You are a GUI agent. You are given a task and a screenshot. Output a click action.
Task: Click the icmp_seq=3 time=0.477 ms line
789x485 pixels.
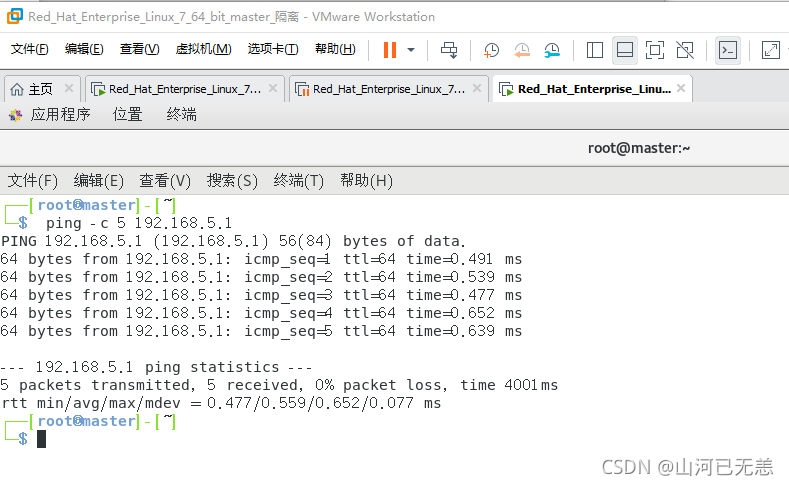[261, 295]
